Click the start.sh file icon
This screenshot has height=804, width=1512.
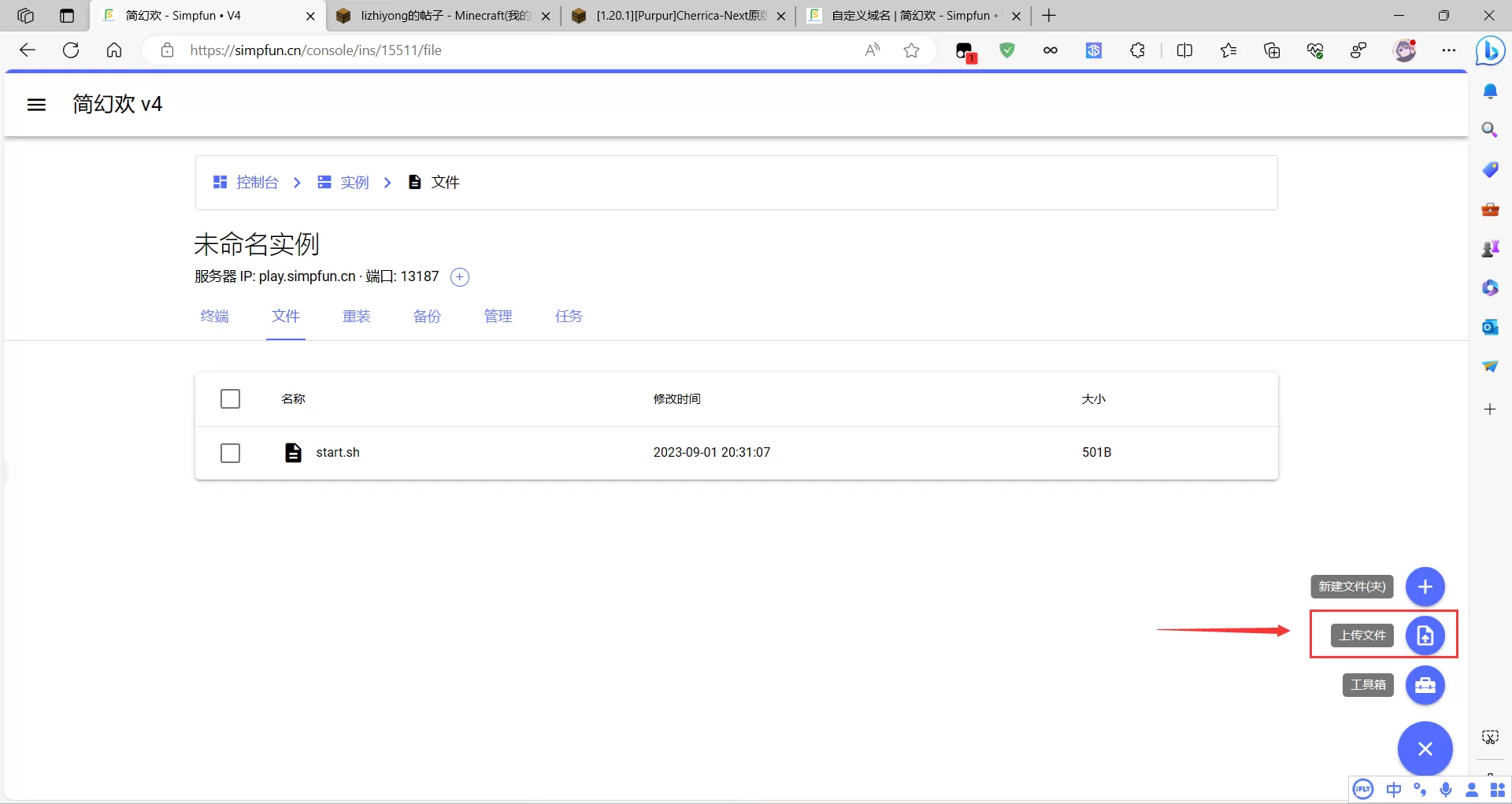(293, 453)
